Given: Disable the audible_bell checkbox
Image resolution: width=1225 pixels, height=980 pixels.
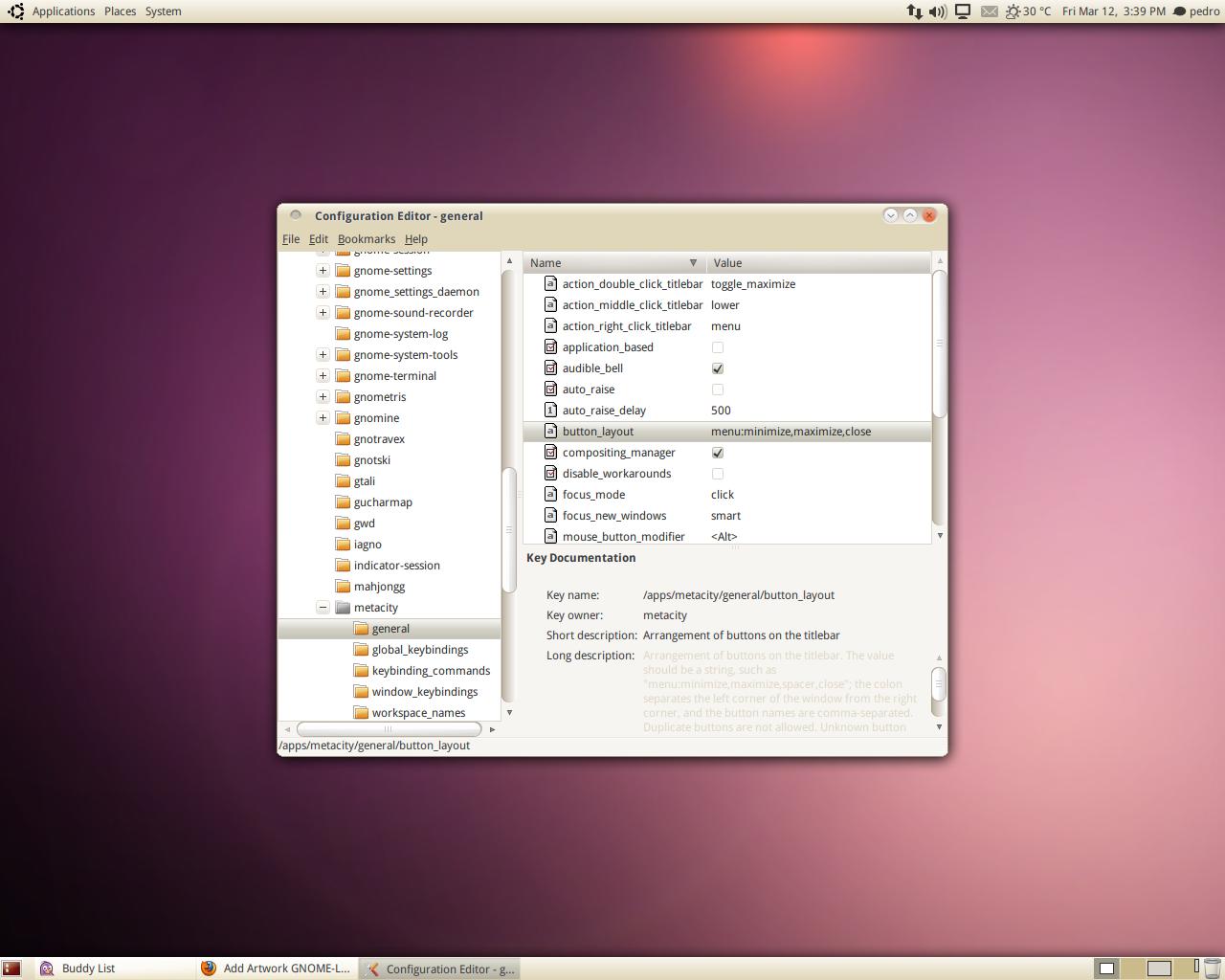Looking at the screenshot, I should (x=718, y=368).
